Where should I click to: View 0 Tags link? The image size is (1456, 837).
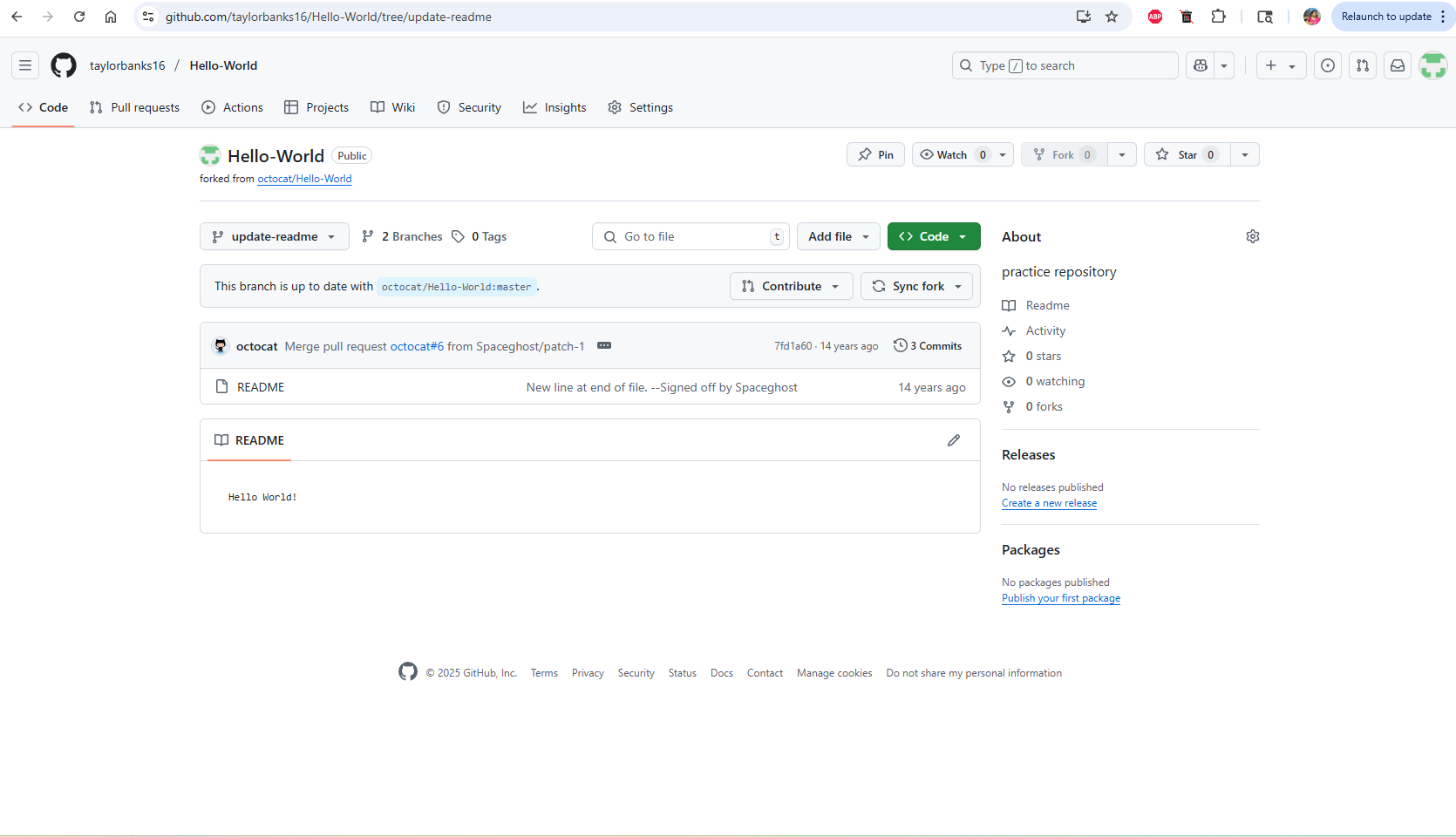pyautogui.click(x=480, y=236)
